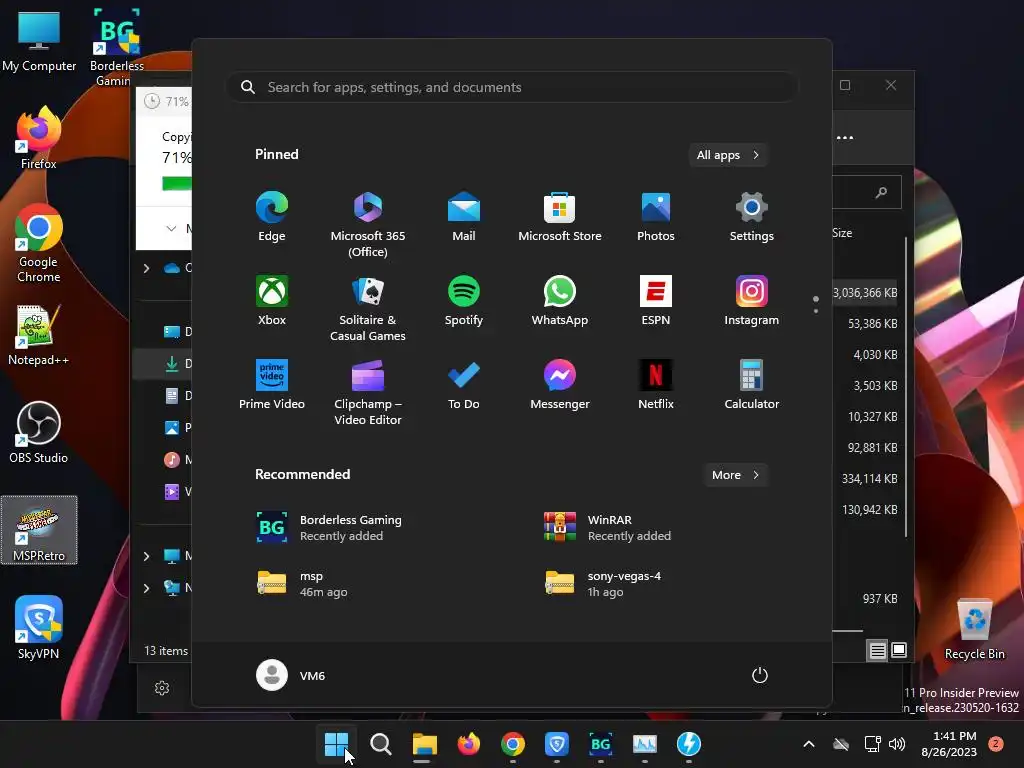The image size is (1024, 768).
Task: Open the Calculator app
Action: click(x=752, y=385)
